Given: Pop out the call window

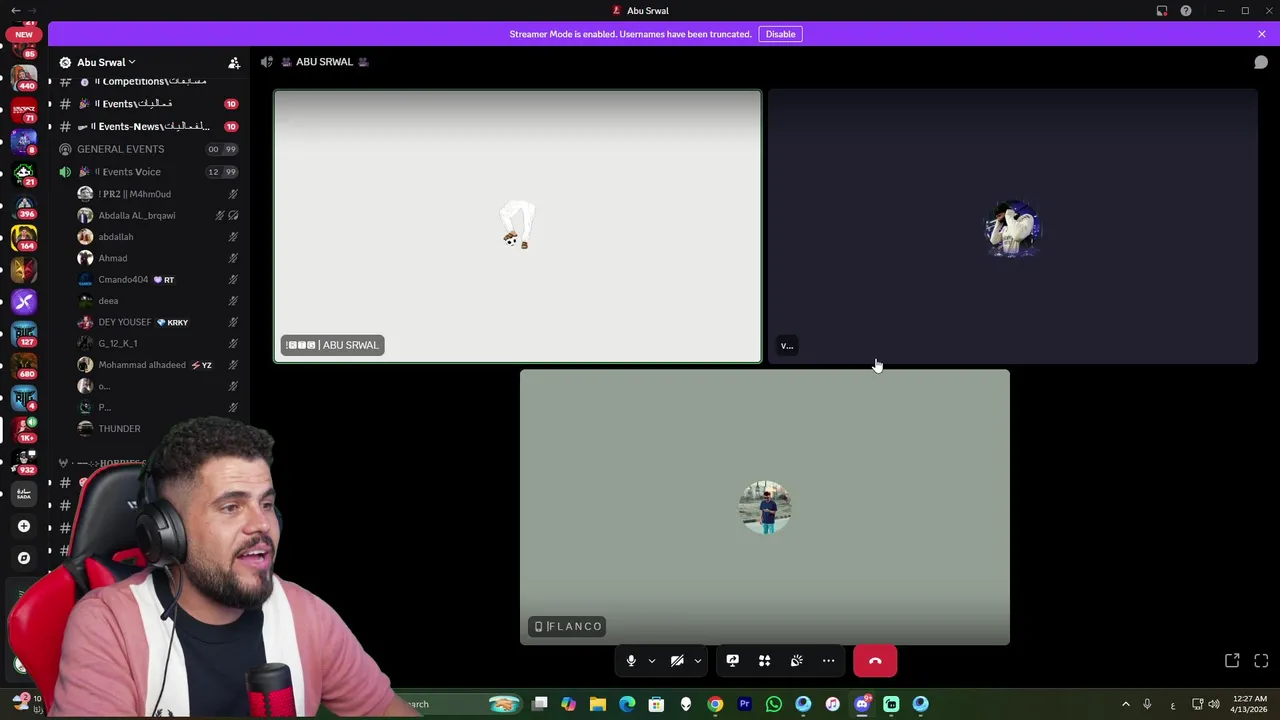Looking at the screenshot, I should (x=1232, y=661).
